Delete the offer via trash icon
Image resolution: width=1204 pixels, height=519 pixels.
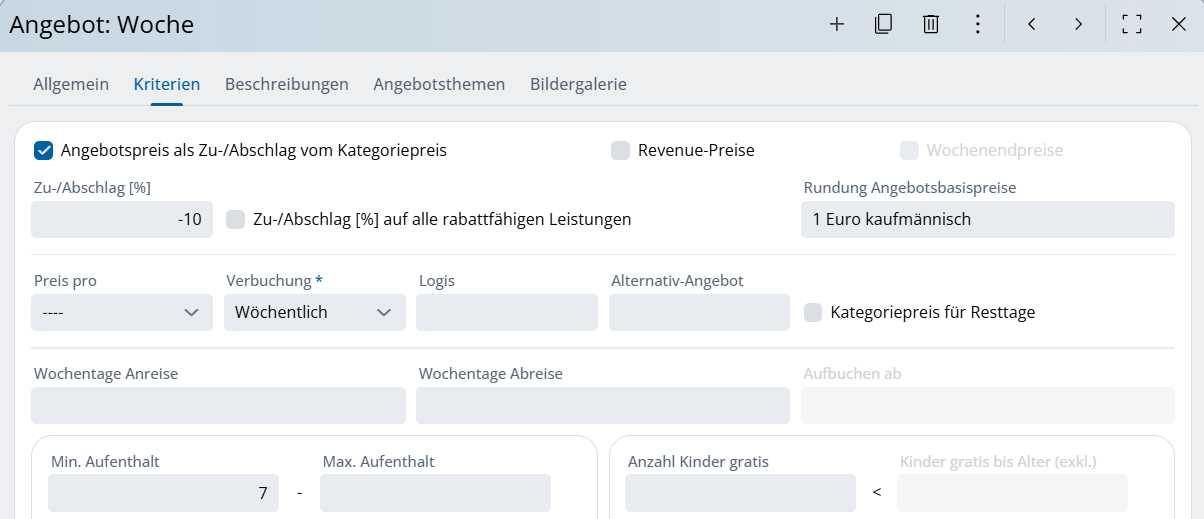931,25
